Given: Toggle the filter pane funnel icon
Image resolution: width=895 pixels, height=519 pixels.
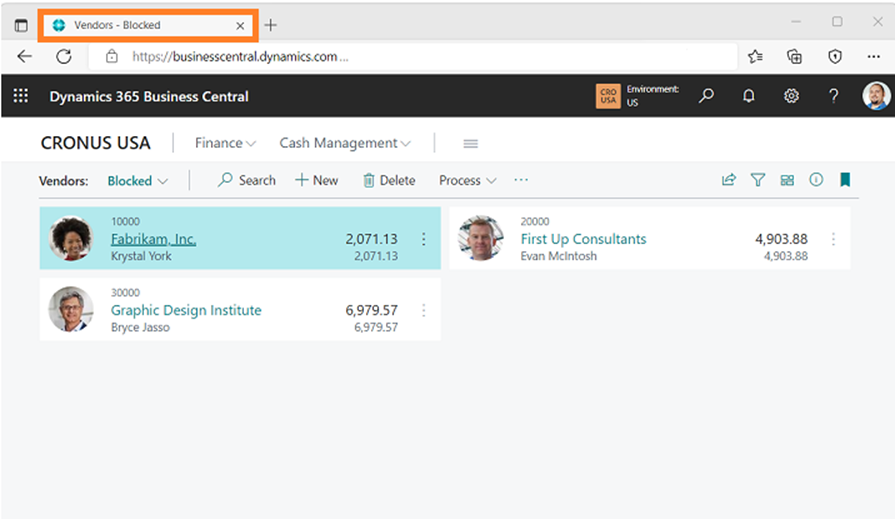Looking at the screenshot, I should point(757,180).
